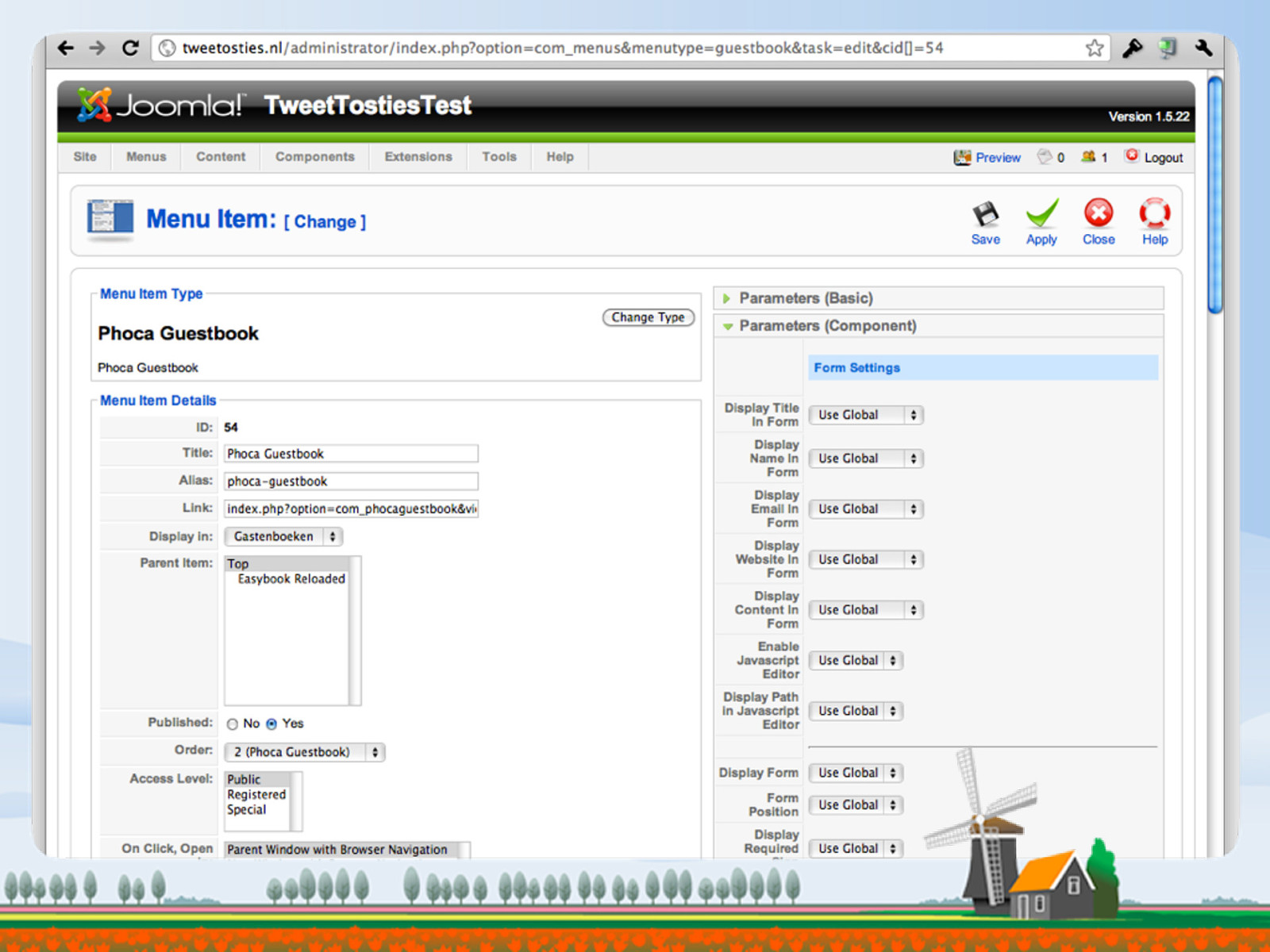
Task: Open the Display Form dropdown
Action: pos(856,773)
